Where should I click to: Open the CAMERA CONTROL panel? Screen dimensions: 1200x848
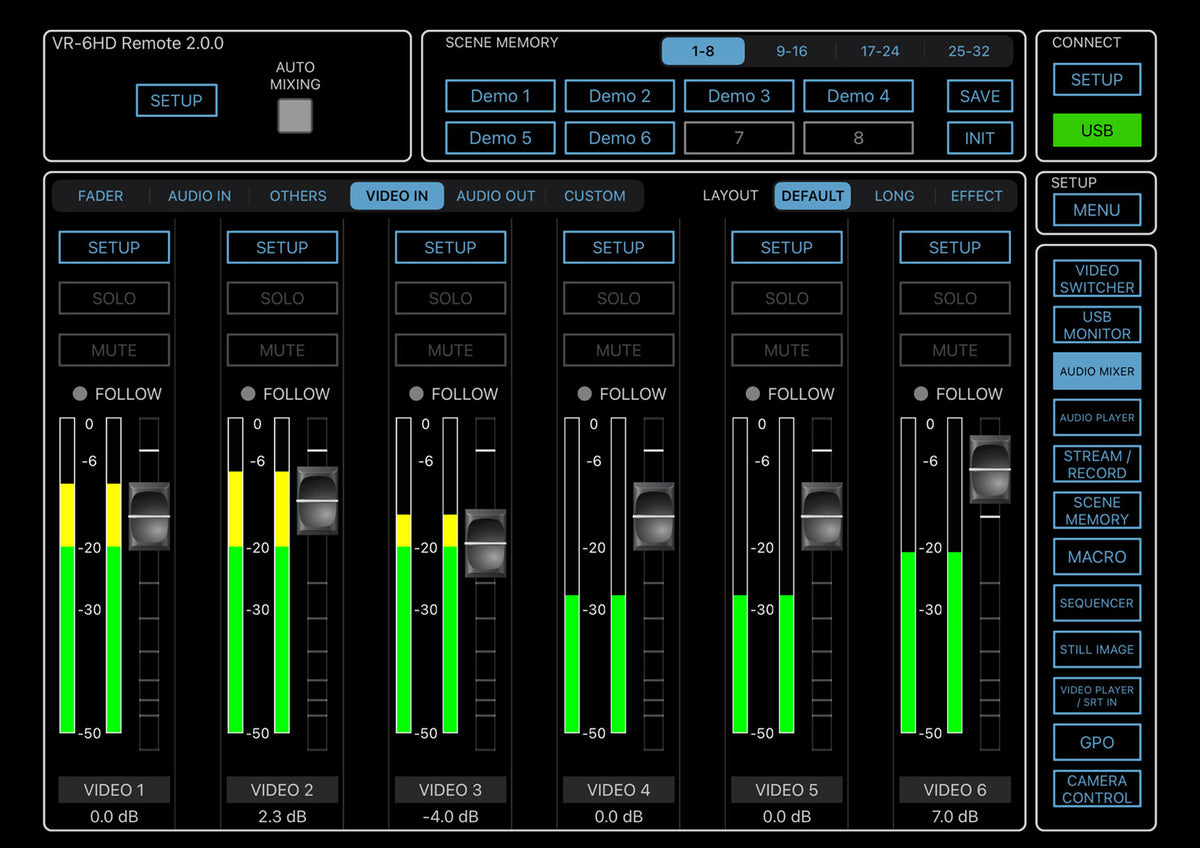coord(1096,788)
